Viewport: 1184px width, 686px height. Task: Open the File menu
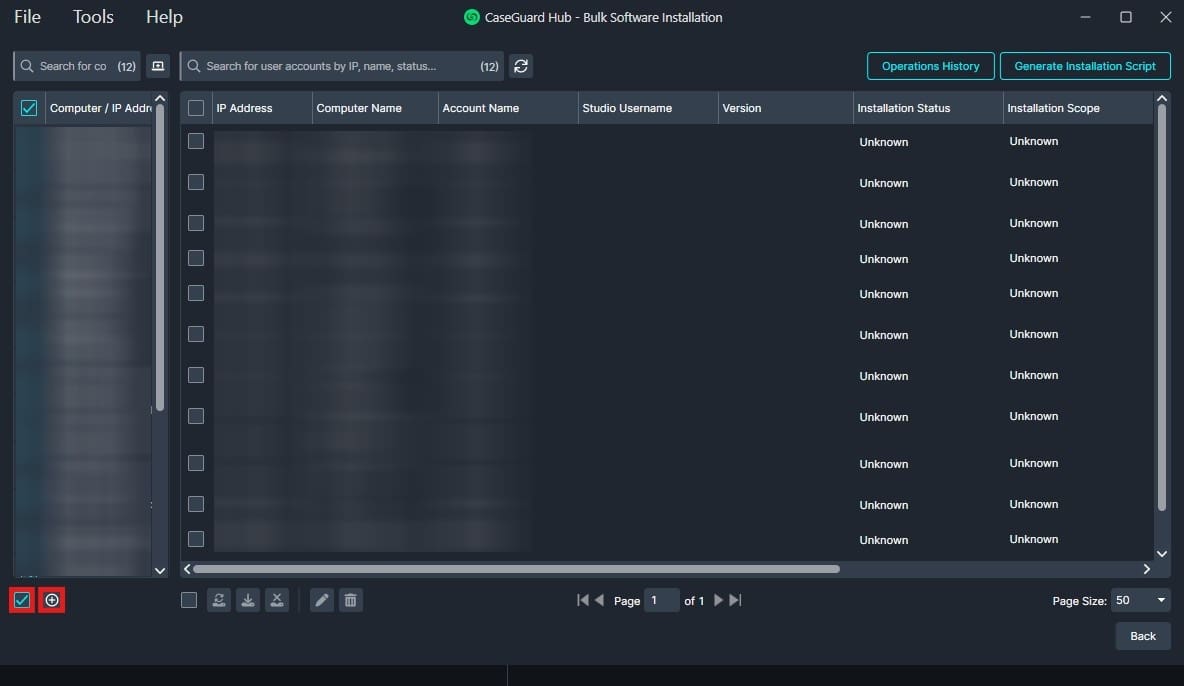point(27,17)
